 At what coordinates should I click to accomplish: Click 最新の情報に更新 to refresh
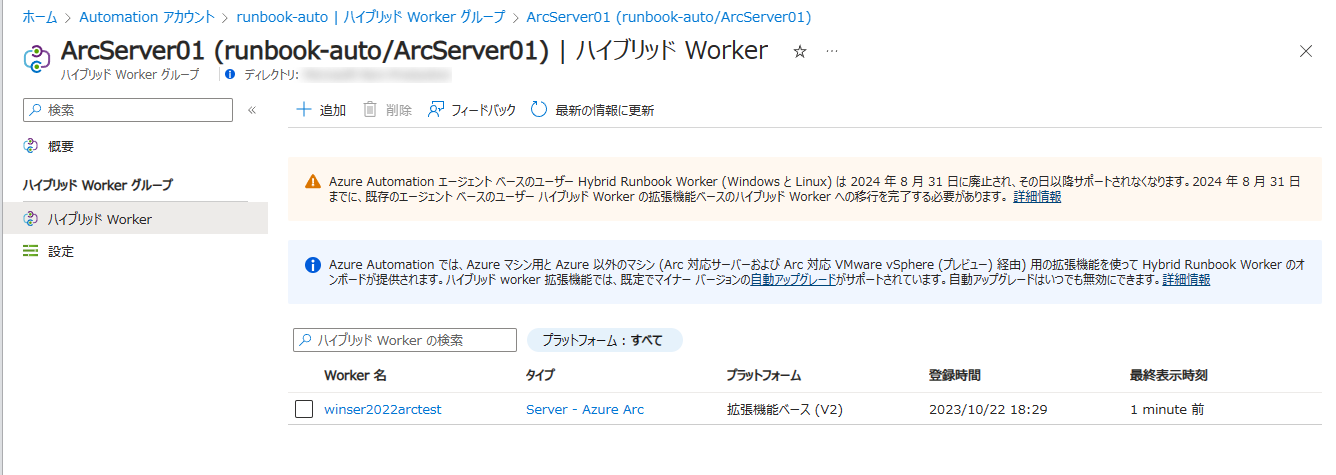click(x=592, y=110)
